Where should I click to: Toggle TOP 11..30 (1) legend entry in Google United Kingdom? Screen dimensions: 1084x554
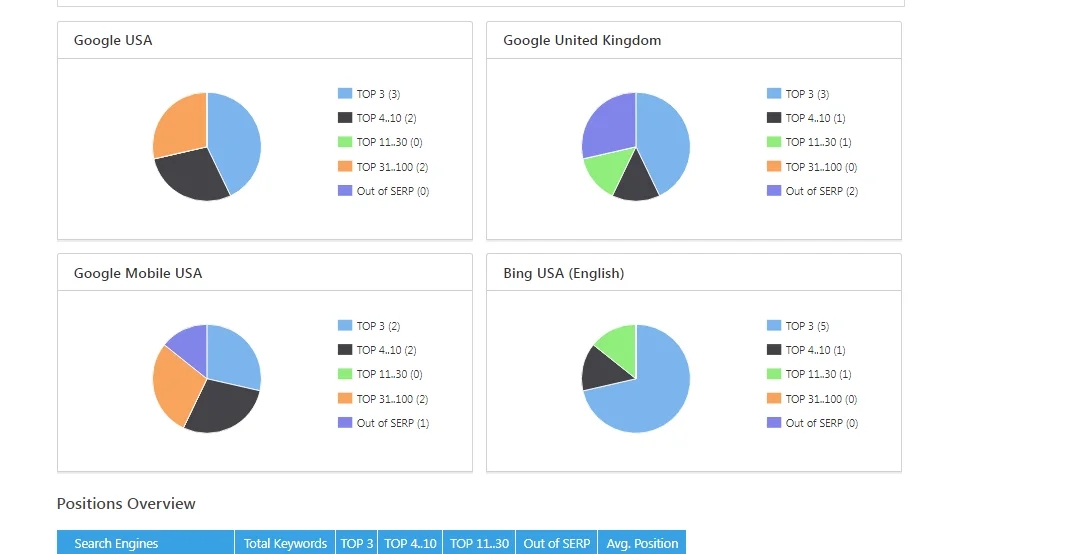tap(818, 142)
